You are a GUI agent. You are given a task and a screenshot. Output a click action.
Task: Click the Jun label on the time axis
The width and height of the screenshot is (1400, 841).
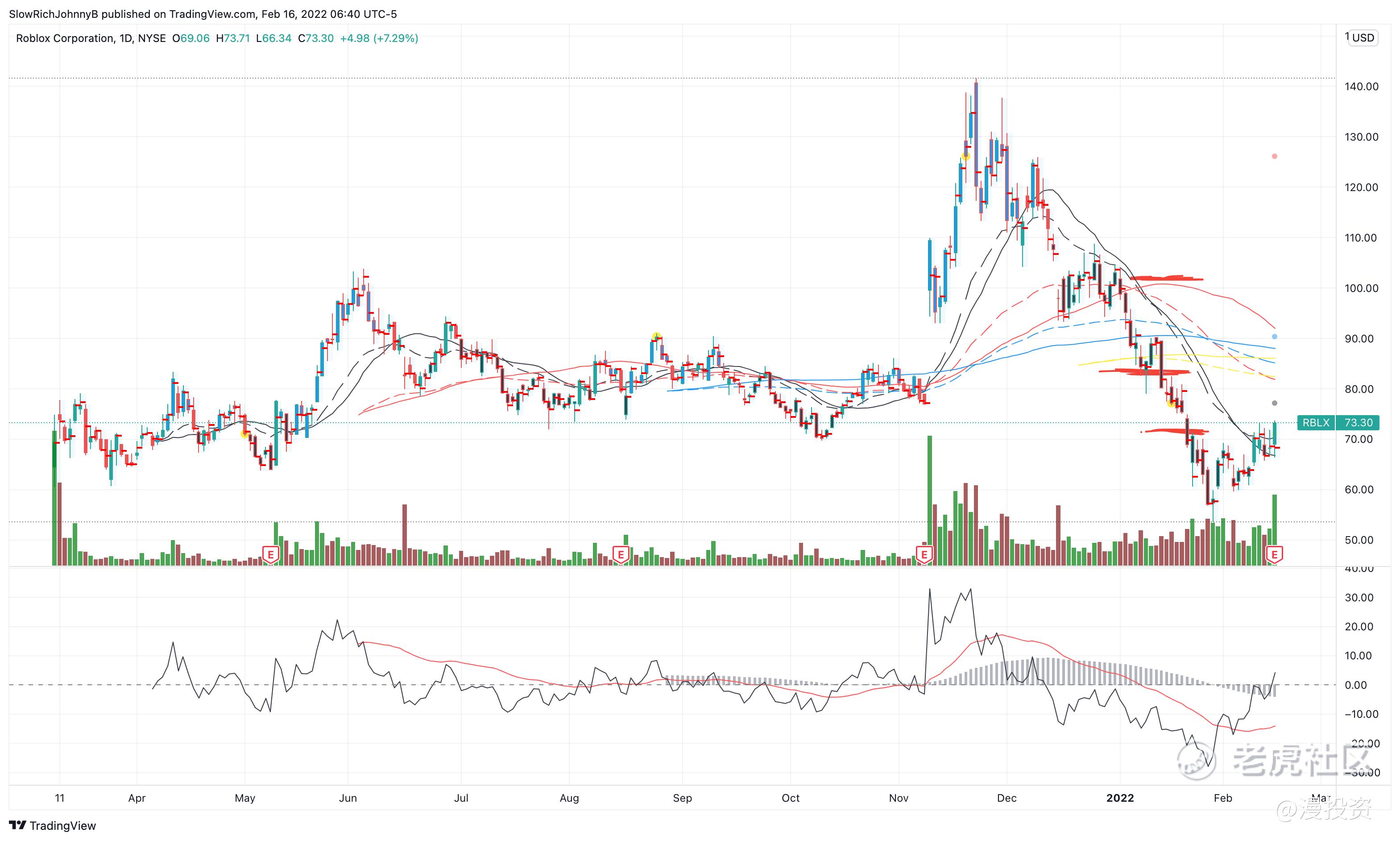tap(348, 798)
